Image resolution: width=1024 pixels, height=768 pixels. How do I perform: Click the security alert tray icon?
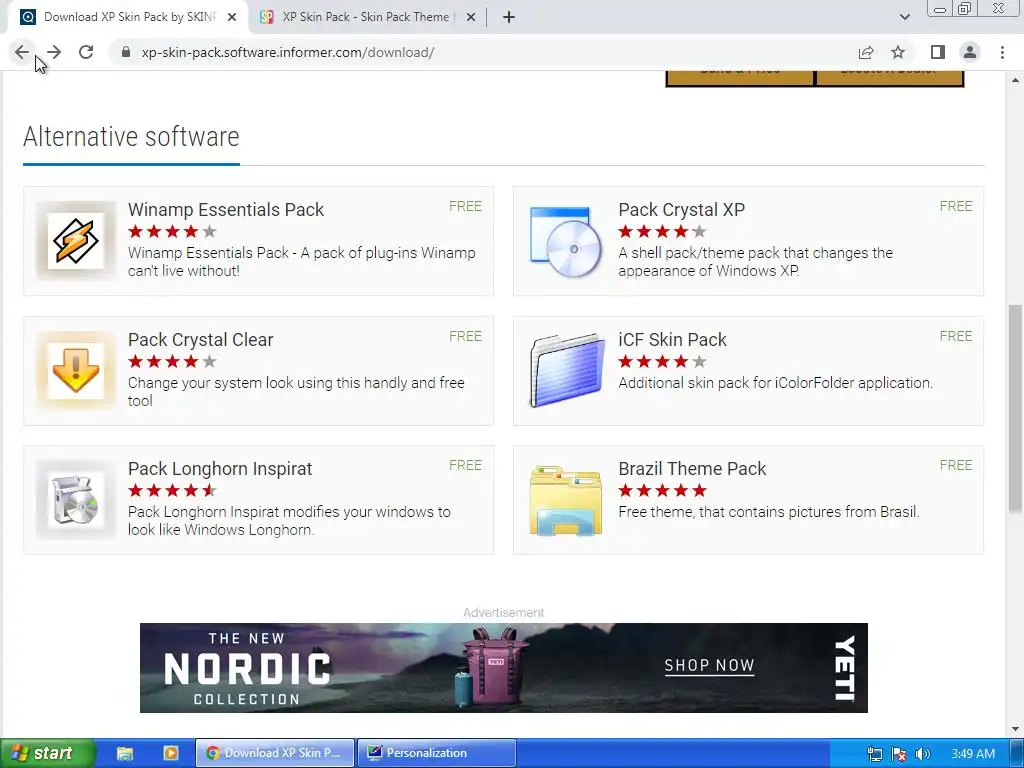coord(899,754)
